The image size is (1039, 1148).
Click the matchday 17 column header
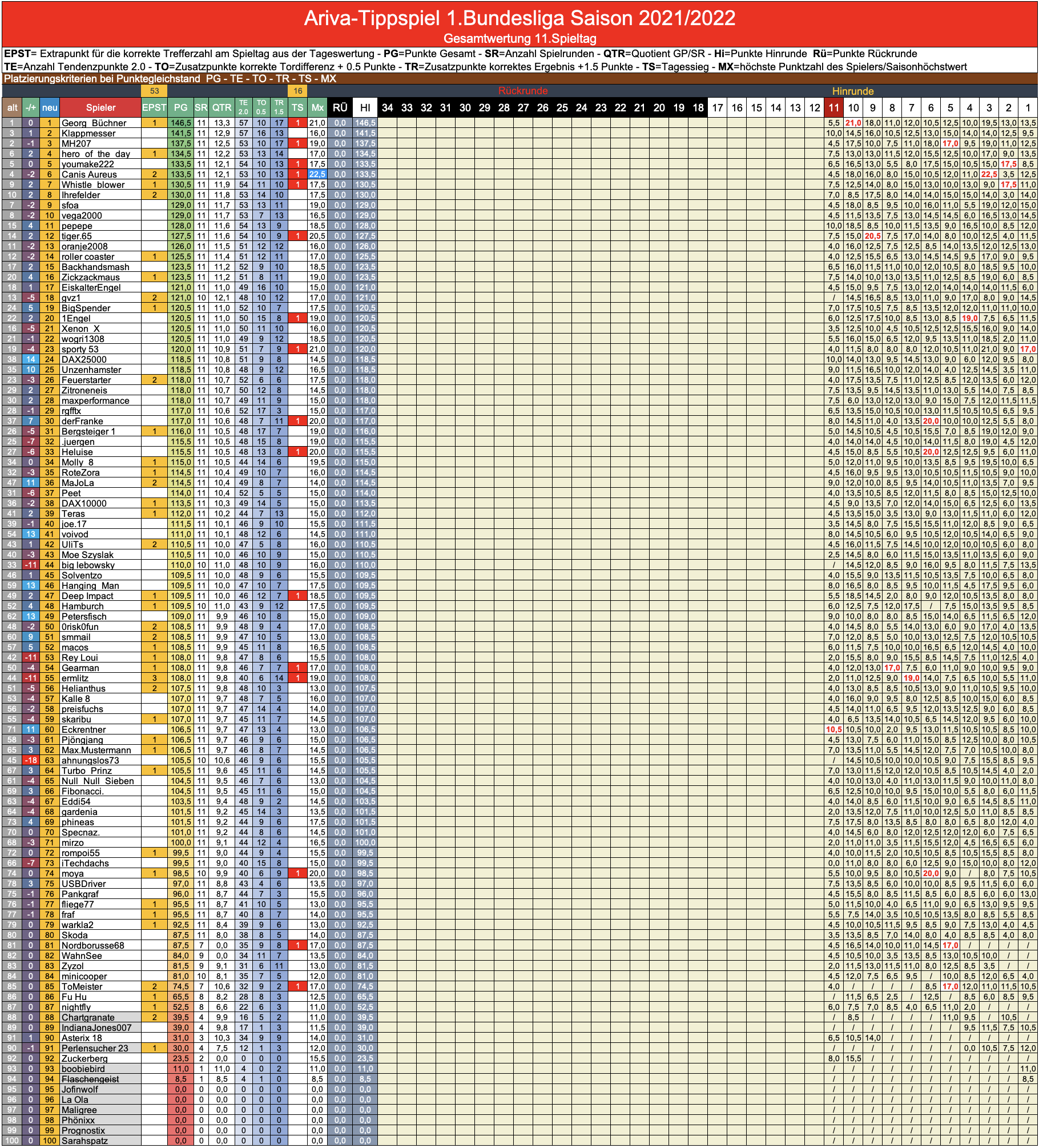[x=718, y=107]
